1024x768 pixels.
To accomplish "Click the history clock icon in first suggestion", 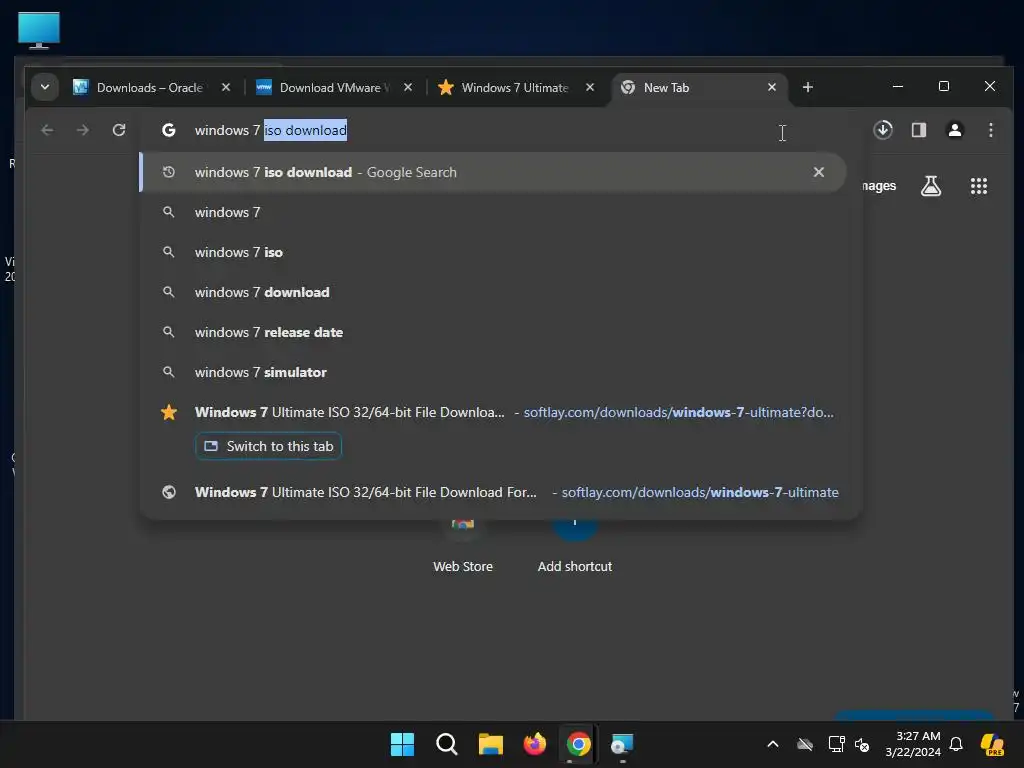I will pos(168,172).
